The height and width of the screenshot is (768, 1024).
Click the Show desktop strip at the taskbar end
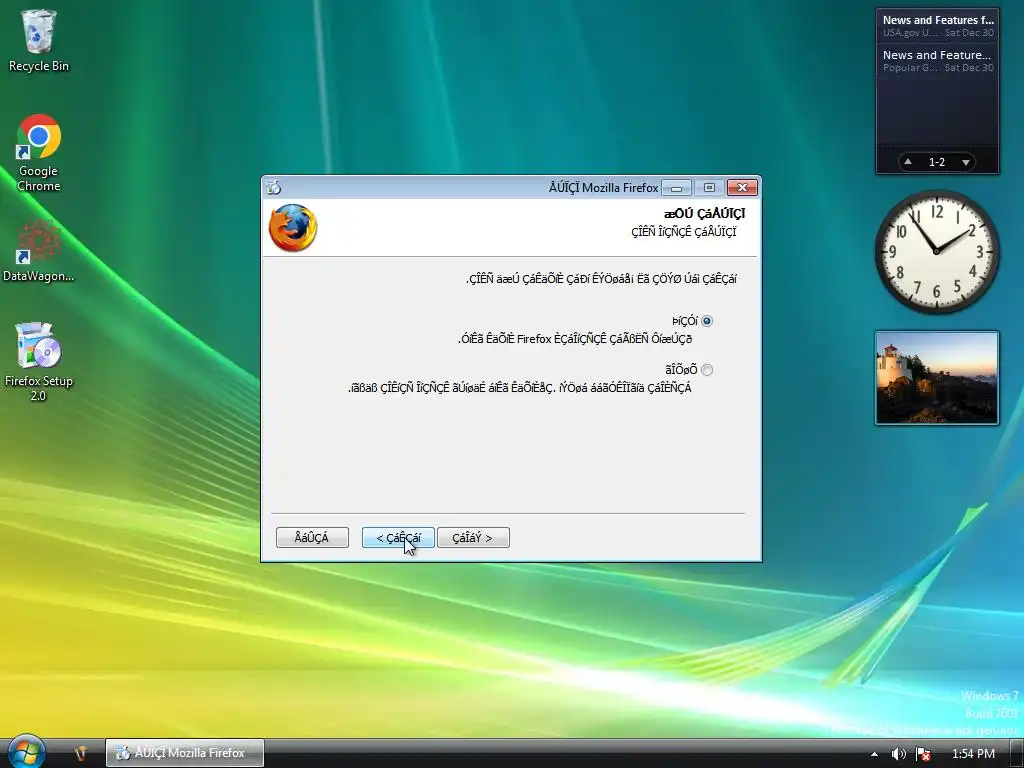click(1017, 753)
